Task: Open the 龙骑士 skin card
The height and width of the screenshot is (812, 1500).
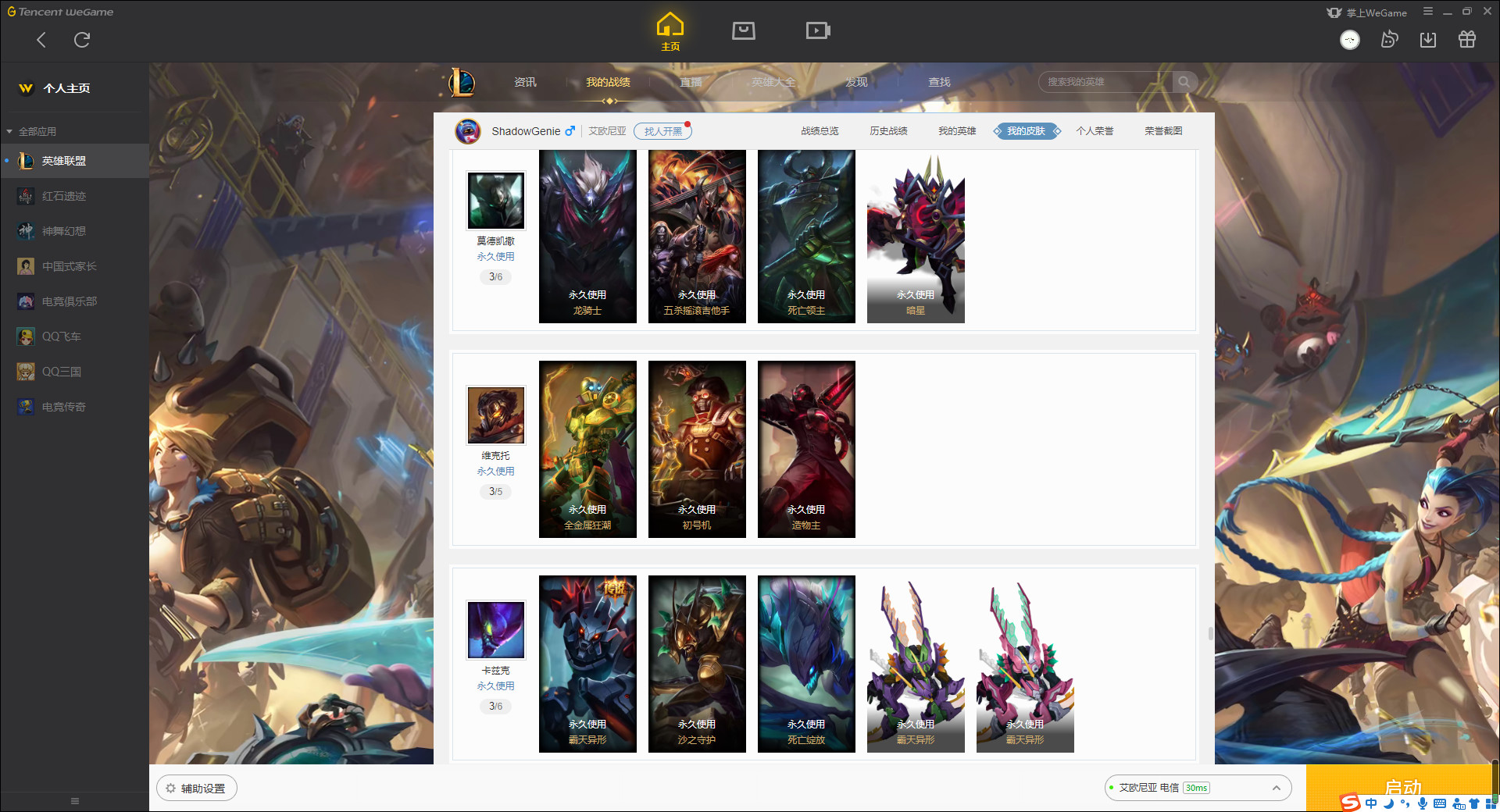Action: (587, 237)
